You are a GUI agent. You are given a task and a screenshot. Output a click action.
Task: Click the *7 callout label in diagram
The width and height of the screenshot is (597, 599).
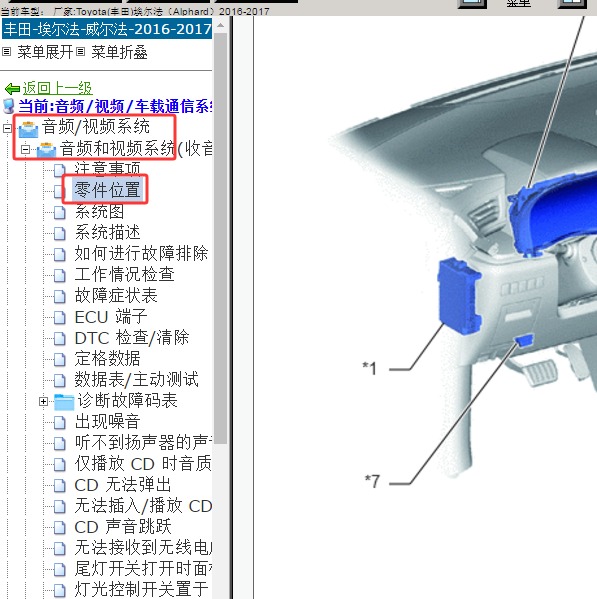[x=372, y=481]
